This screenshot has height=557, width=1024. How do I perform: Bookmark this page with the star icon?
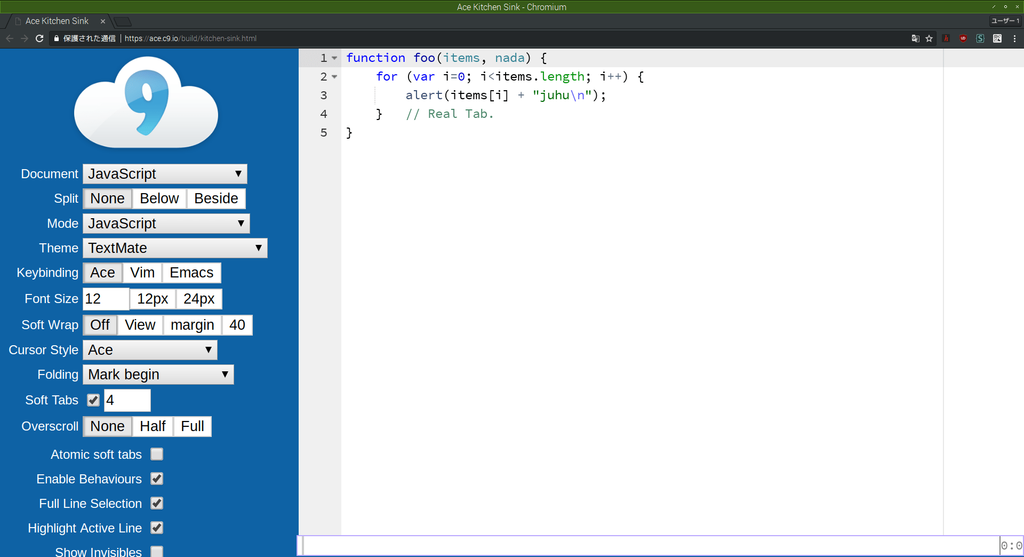point(929,39)
